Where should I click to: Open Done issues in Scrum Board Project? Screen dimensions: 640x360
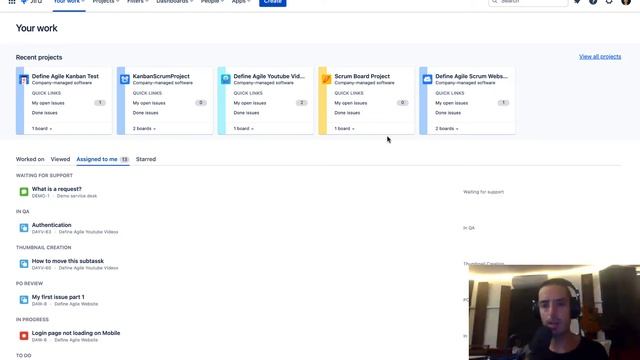click(x=347, y=113)
